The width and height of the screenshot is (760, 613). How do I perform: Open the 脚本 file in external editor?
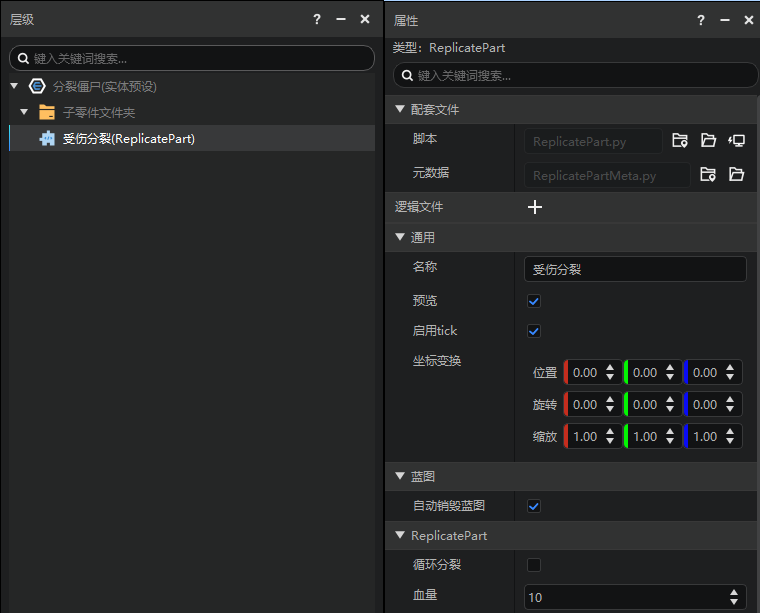tap(737, 141)
